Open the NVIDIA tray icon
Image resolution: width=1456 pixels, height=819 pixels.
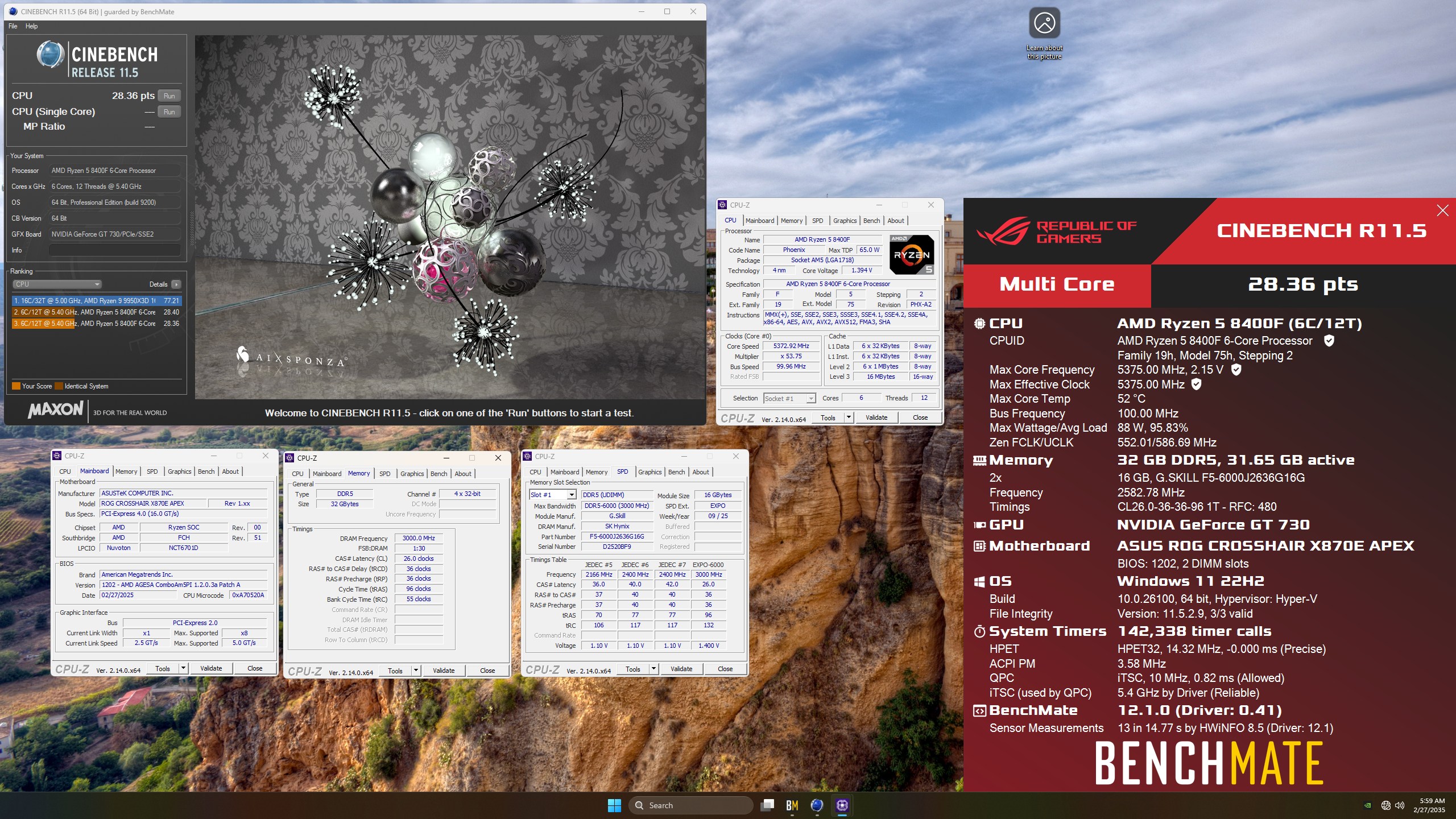pyautogui.click(x=1367, y=805)
